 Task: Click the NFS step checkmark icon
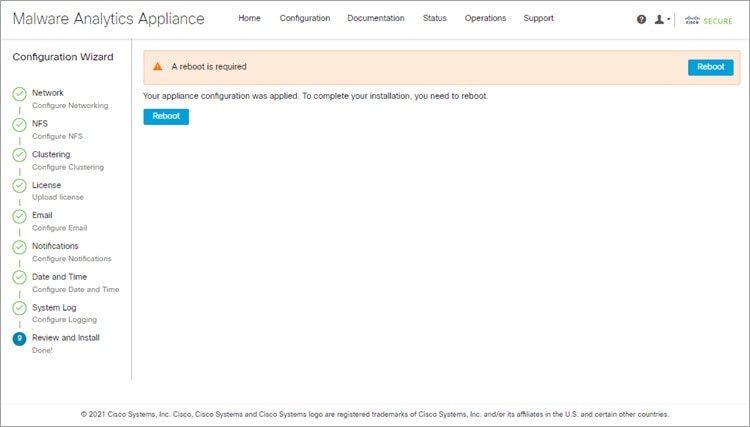[19, 125]
